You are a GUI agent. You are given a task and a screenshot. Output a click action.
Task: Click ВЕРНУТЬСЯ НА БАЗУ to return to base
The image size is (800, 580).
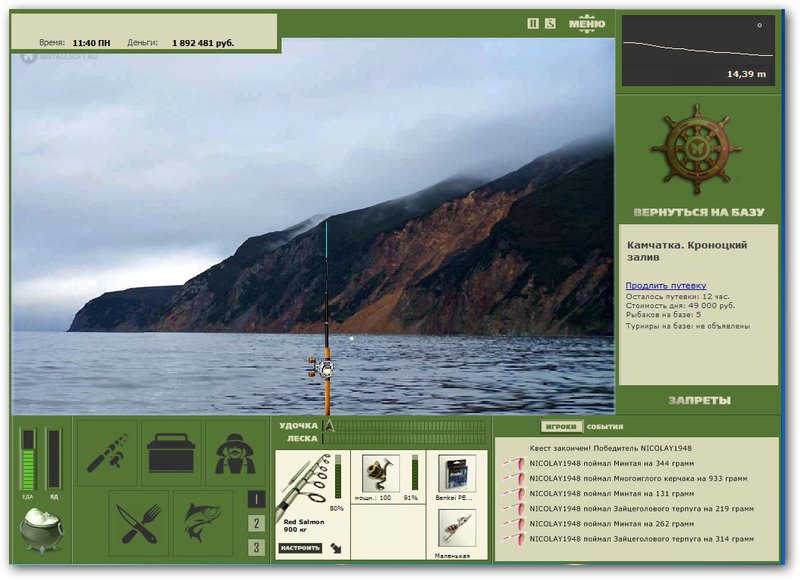pos(698,212)
